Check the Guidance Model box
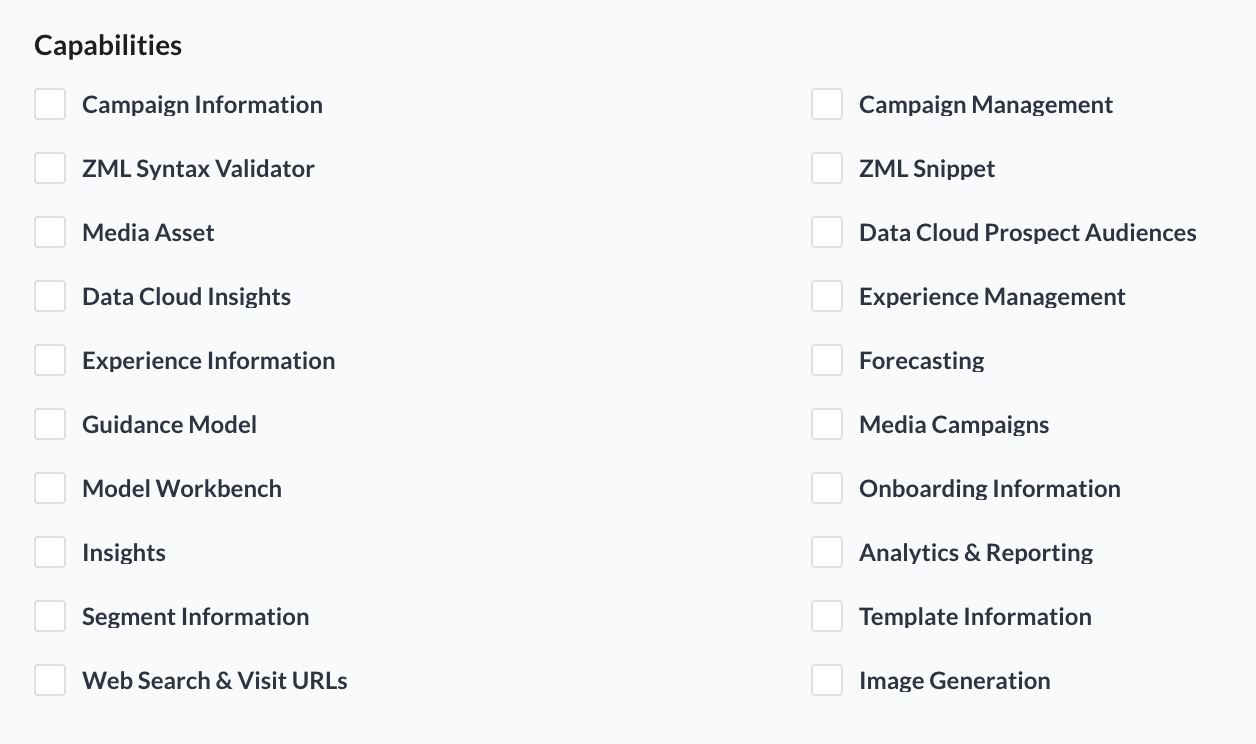The width and height of the screenshot is (1256, 744). click(50, 424)
